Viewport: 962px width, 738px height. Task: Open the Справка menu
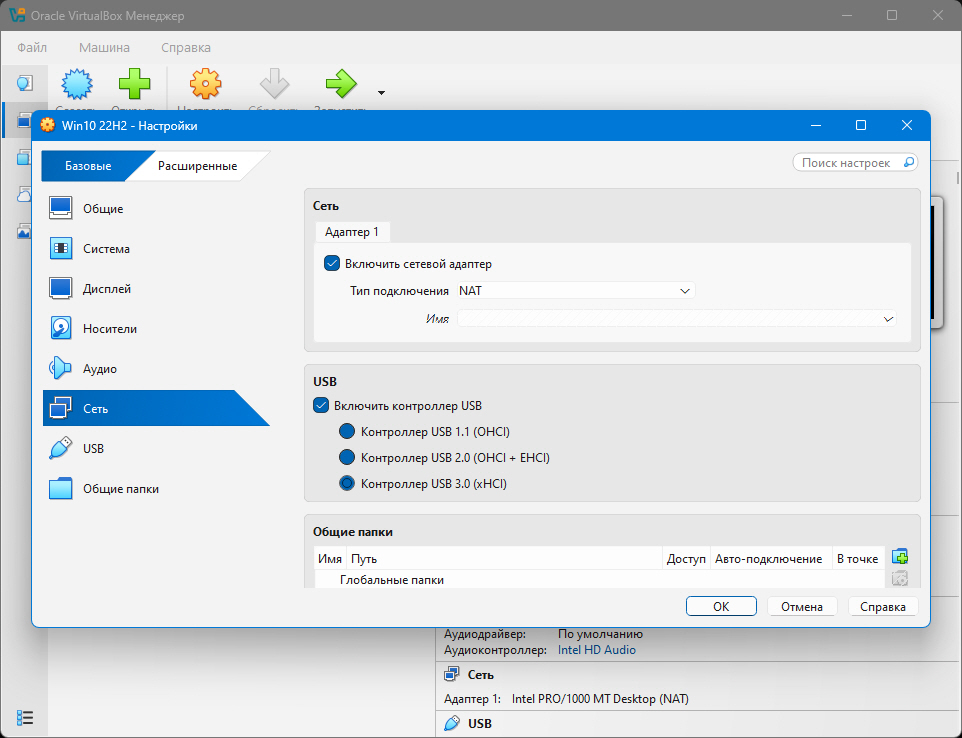(186, 47)
